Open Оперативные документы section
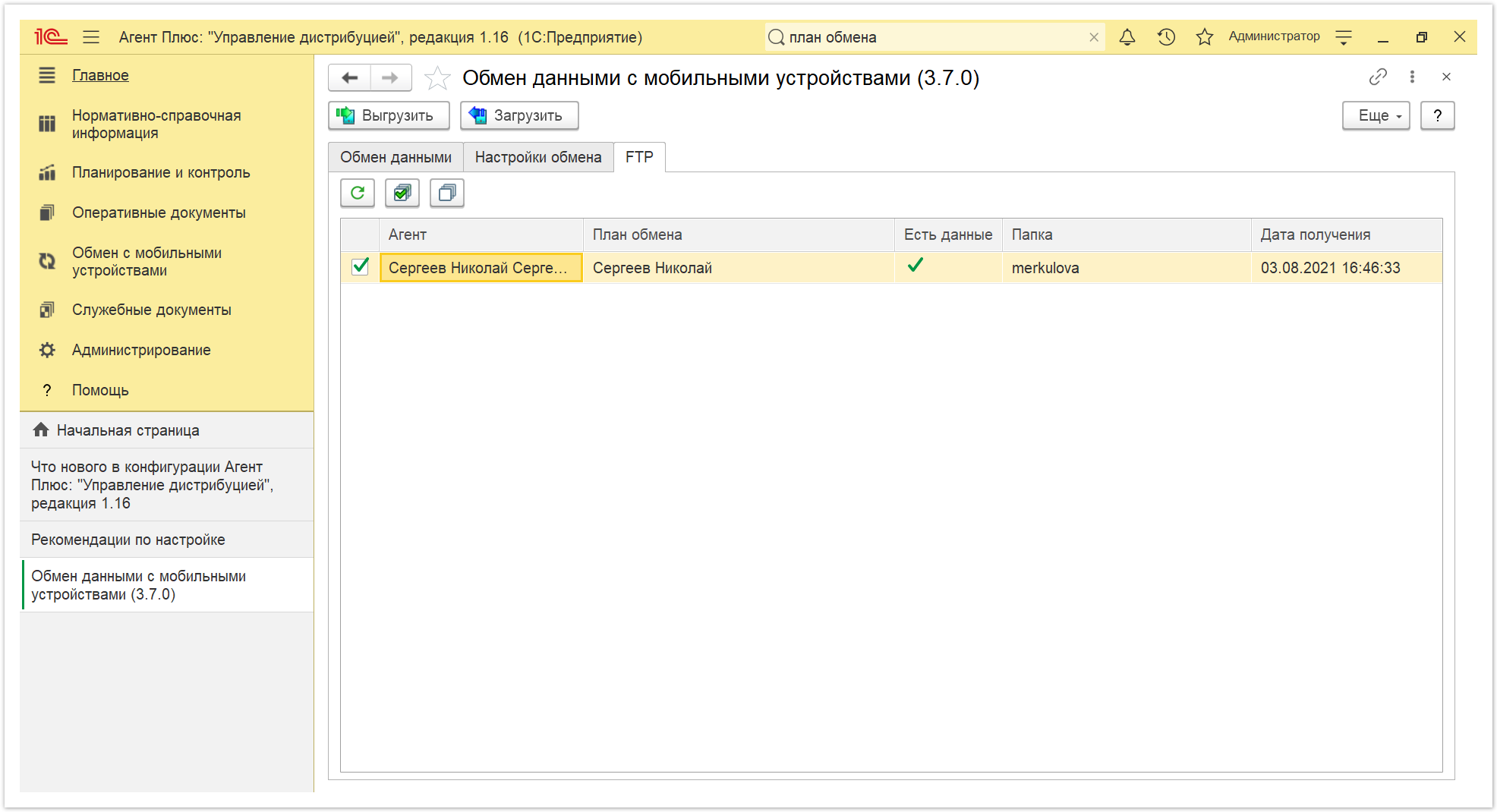The height and width of the screenshot is (812, 1497). pos(159,212)
